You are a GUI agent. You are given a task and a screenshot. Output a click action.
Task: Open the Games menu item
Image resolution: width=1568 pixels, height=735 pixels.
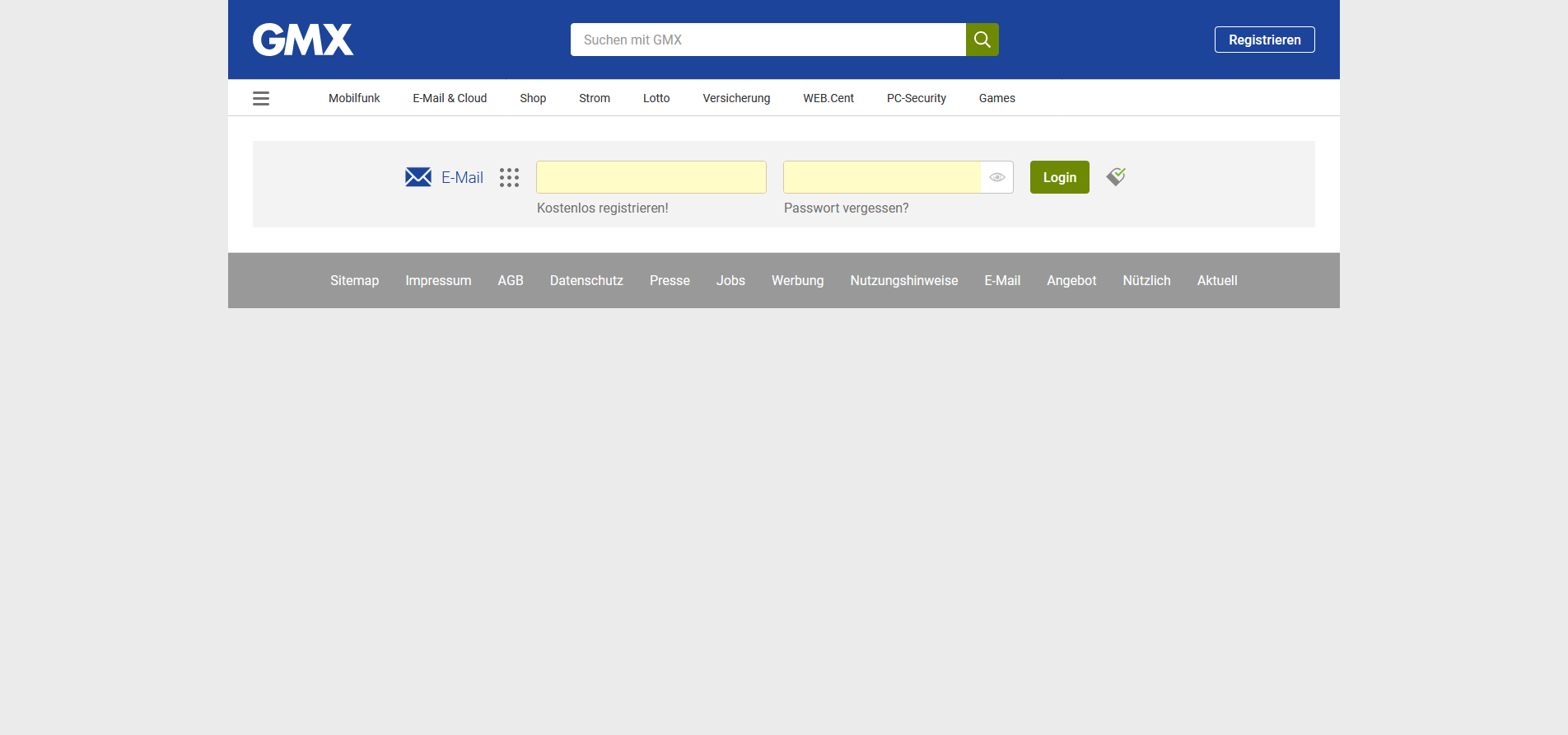point(997,98)
